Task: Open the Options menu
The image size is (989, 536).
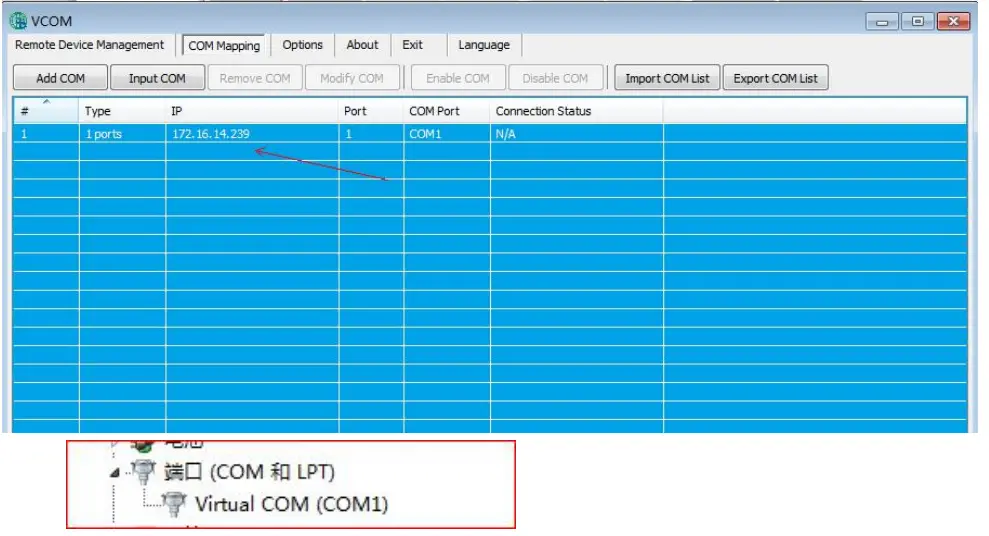Action: pos(302,45)
